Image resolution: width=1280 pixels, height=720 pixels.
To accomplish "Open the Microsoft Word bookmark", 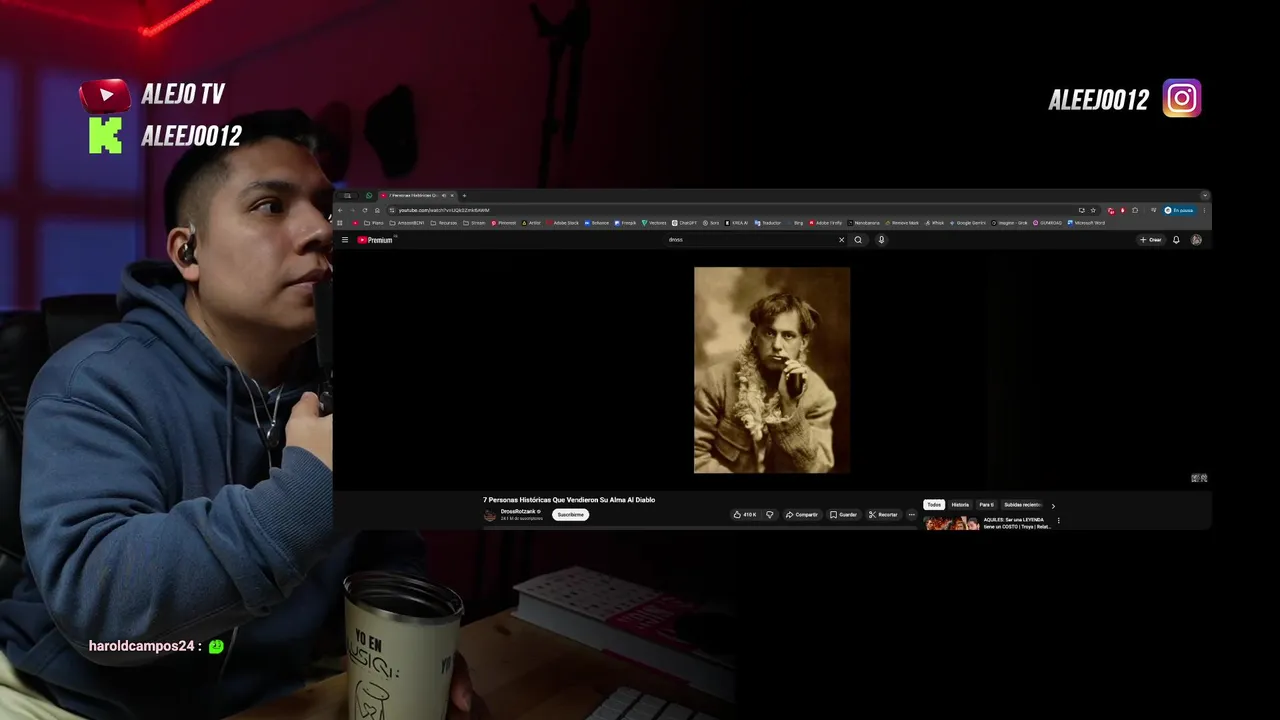I will 1086,223.
